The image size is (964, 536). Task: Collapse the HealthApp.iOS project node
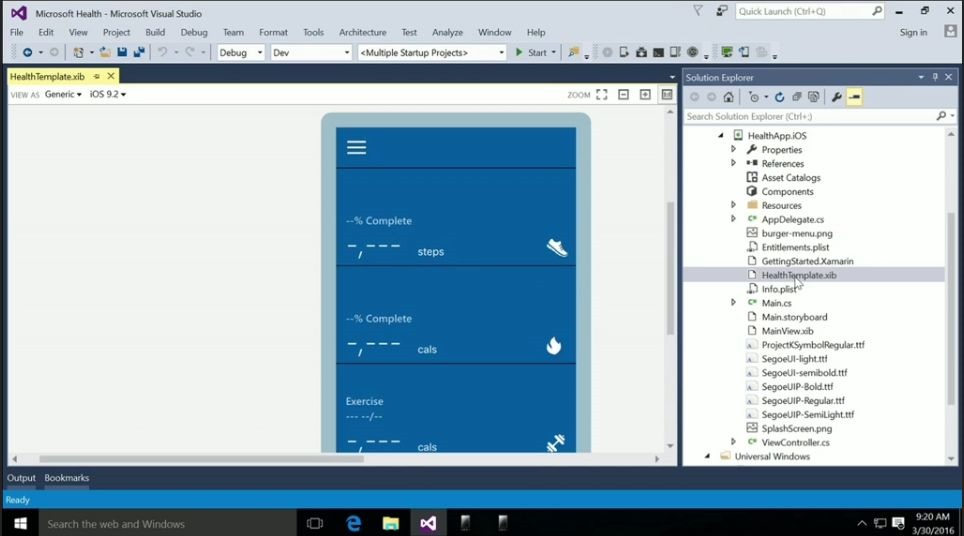point(720,135)
